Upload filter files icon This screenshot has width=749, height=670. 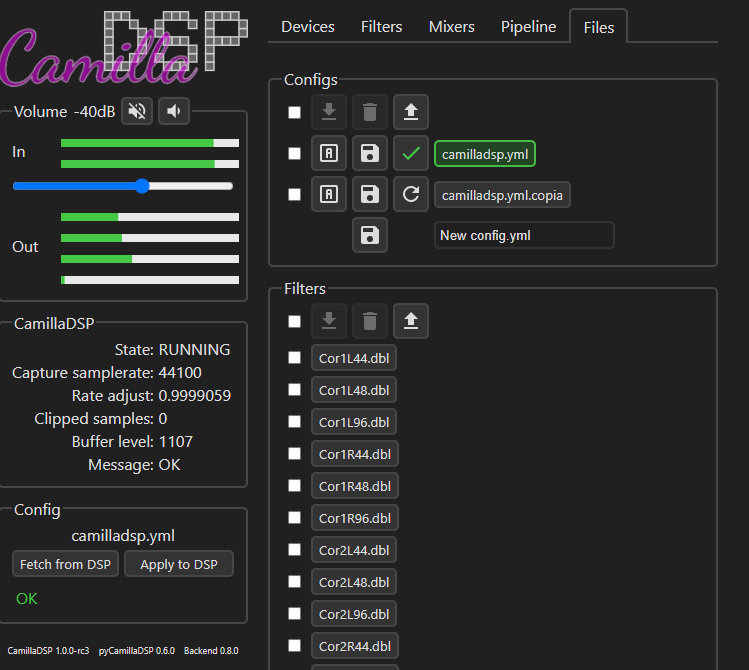pyautogui.click(x=411, y=321)
